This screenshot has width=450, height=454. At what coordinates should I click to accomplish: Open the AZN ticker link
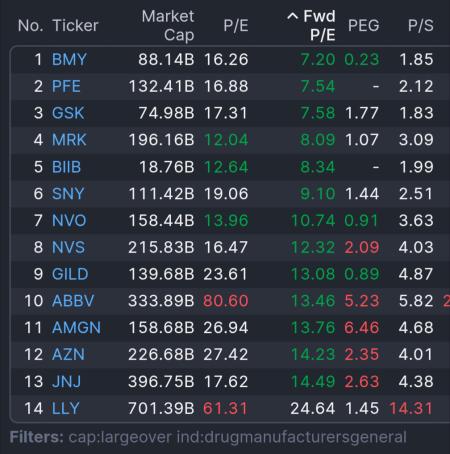(68, 354)
